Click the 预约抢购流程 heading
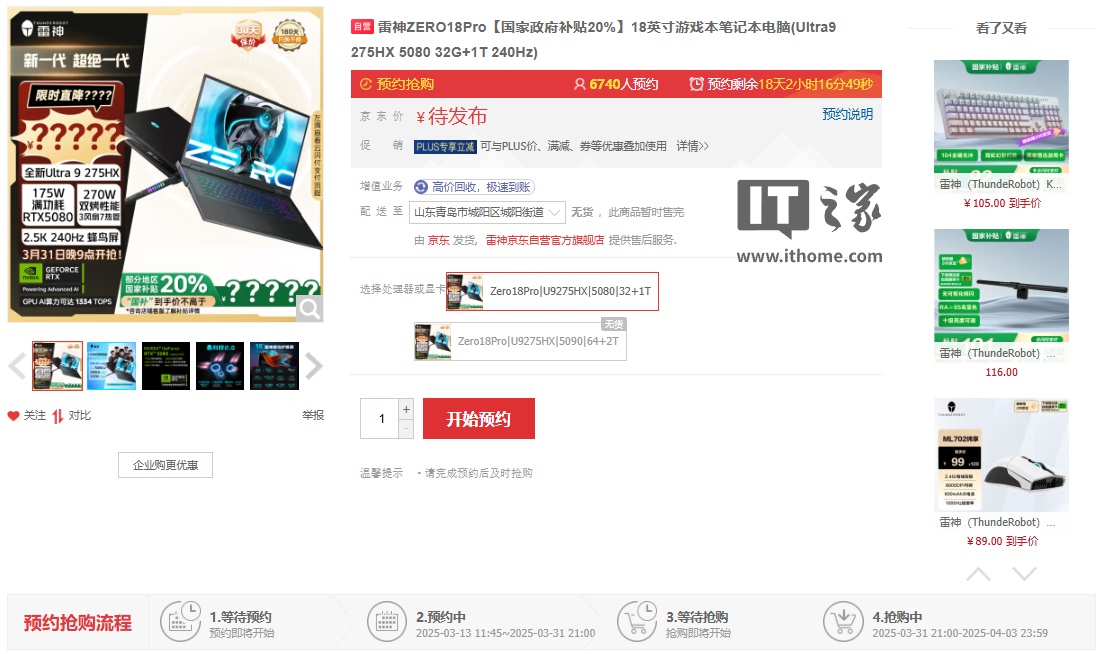This screenshot has height=654, width=1103. click(x=77, y=622)
